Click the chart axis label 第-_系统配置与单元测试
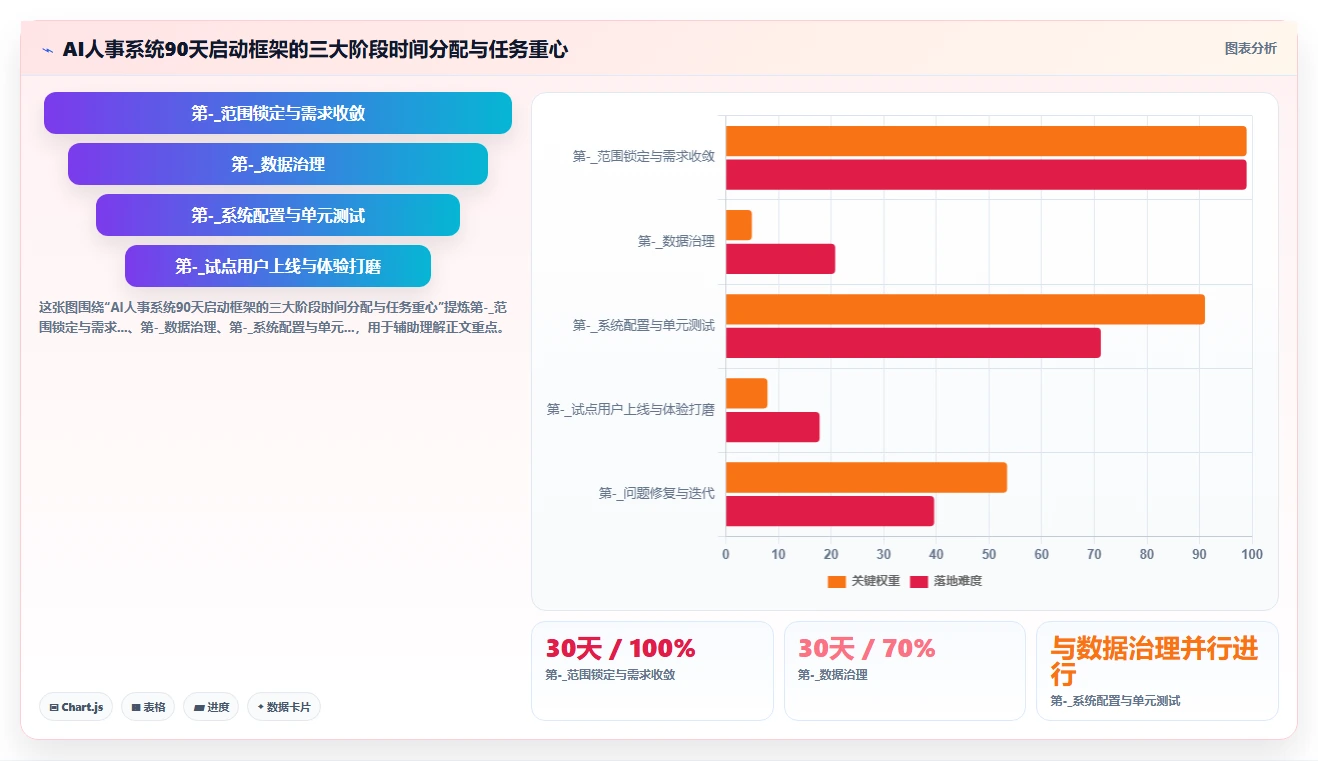The width and height of the screenshot is (1318, 761). [x=643, y=325]
